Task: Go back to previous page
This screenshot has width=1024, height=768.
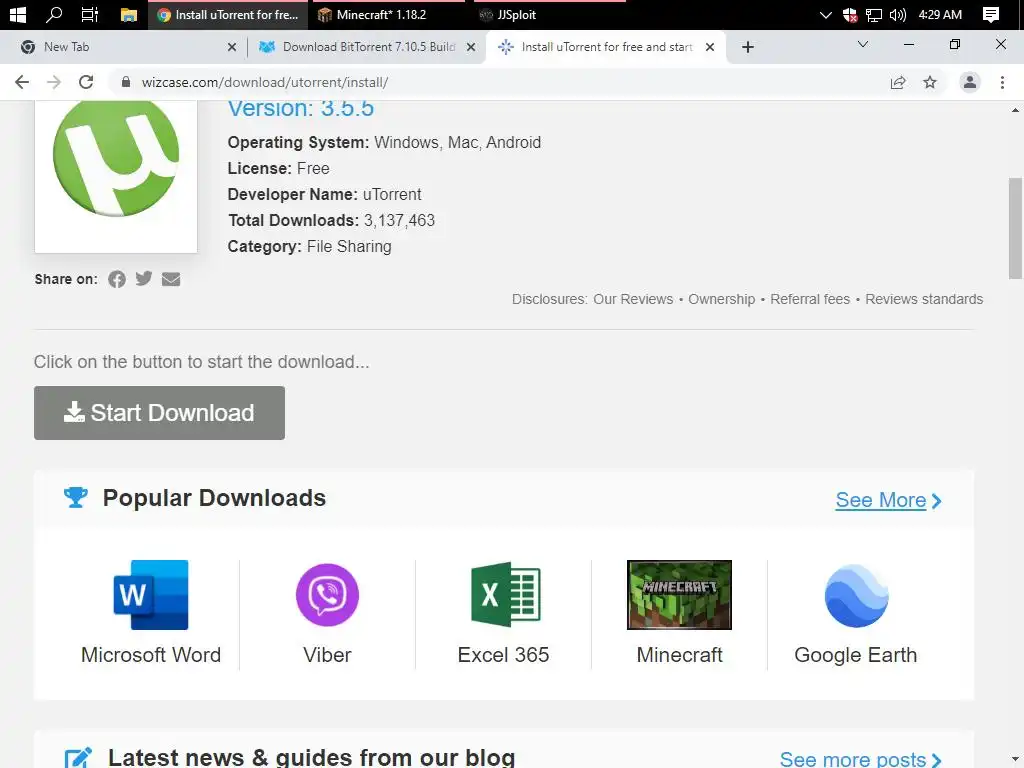Action: click(22, 82)
